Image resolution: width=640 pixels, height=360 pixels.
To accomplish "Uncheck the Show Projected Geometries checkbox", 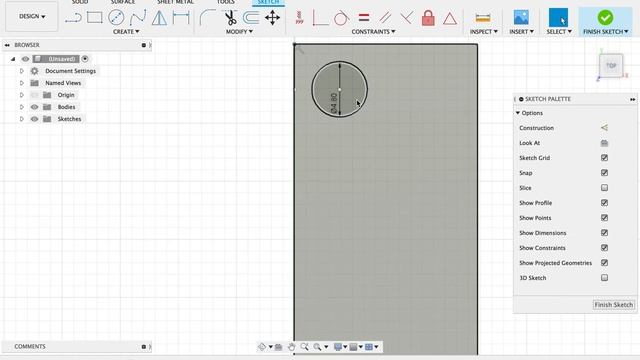I will tap(604, 263).
